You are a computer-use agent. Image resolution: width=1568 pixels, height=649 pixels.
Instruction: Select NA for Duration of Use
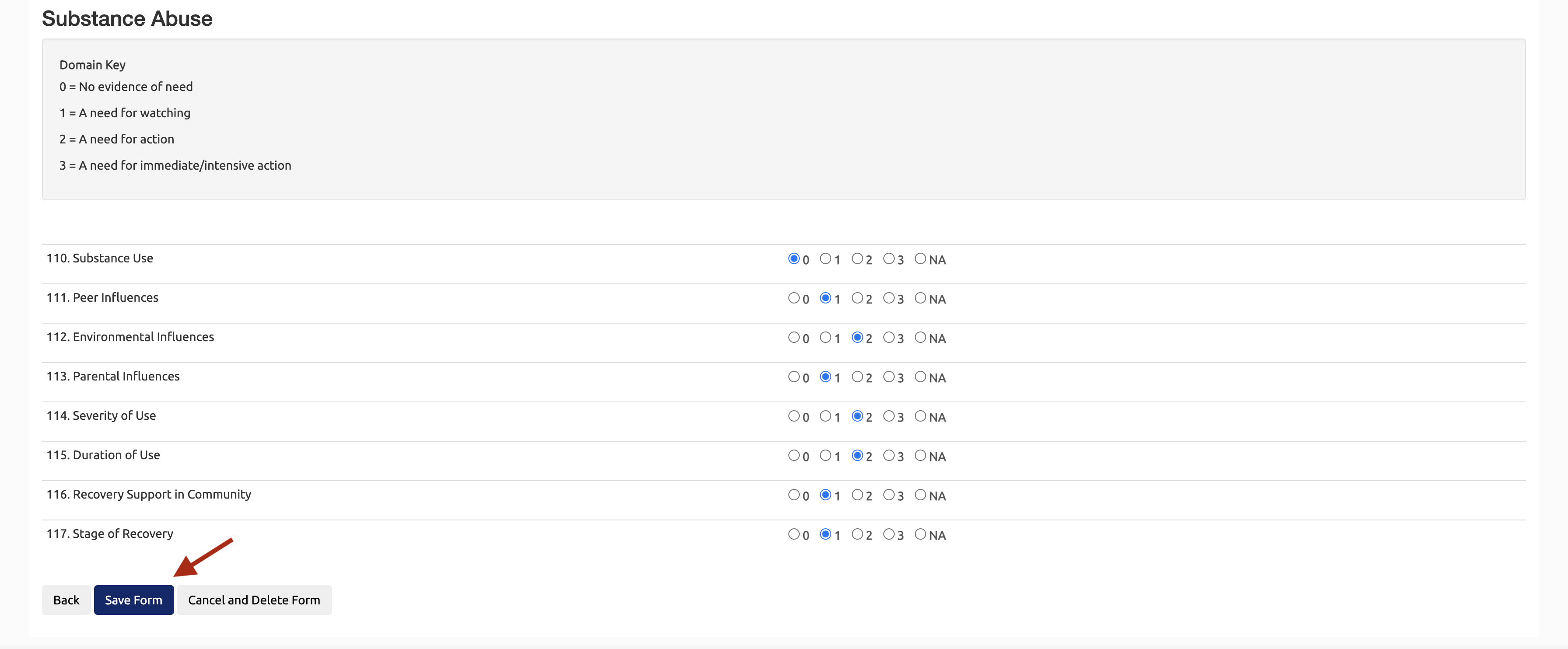click(920, 456)
